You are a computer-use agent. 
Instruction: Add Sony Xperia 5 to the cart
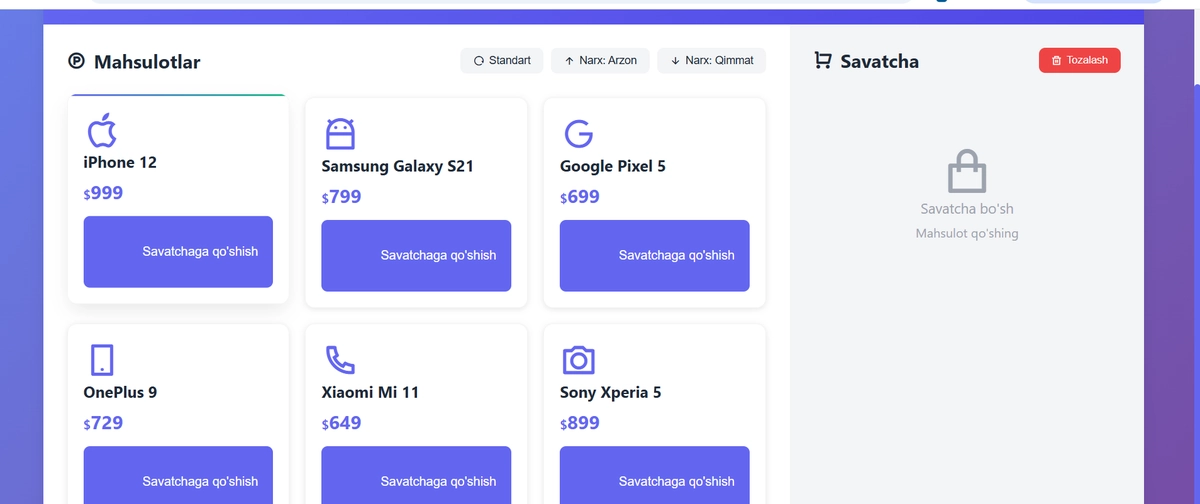(x=654, y=475)
